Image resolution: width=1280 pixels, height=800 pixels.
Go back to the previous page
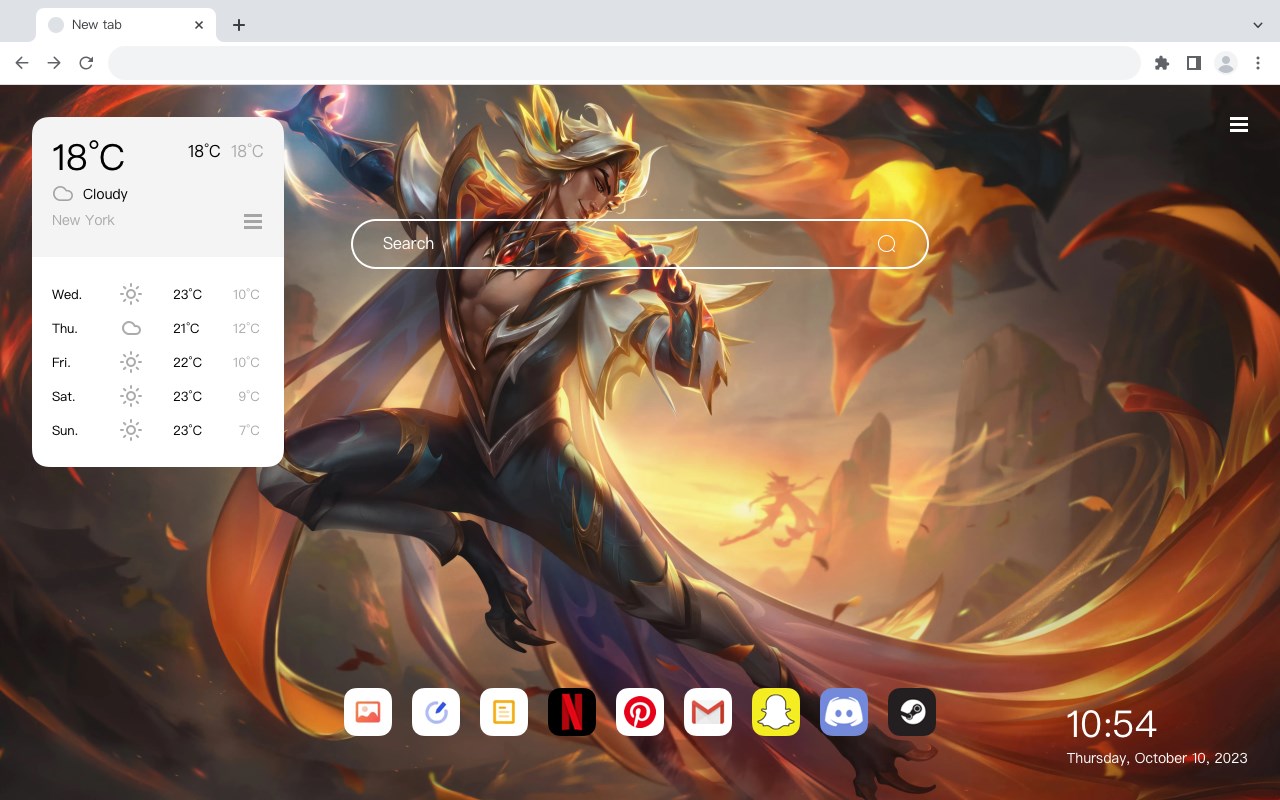click(x=22, y=63)
